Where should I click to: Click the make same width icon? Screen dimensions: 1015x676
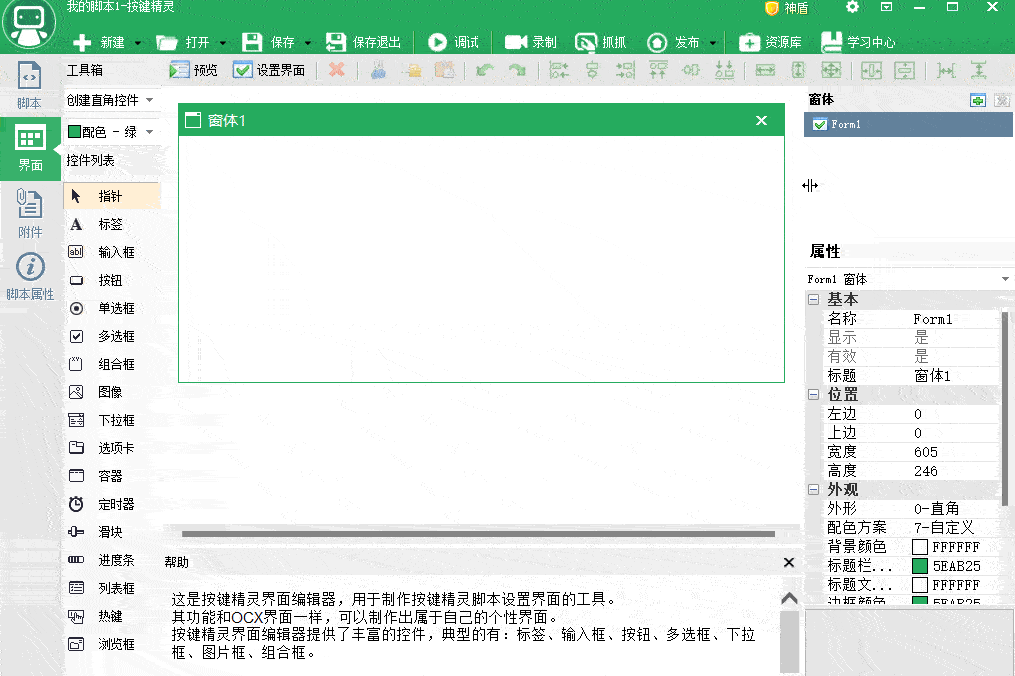click(x=765, y=70)
